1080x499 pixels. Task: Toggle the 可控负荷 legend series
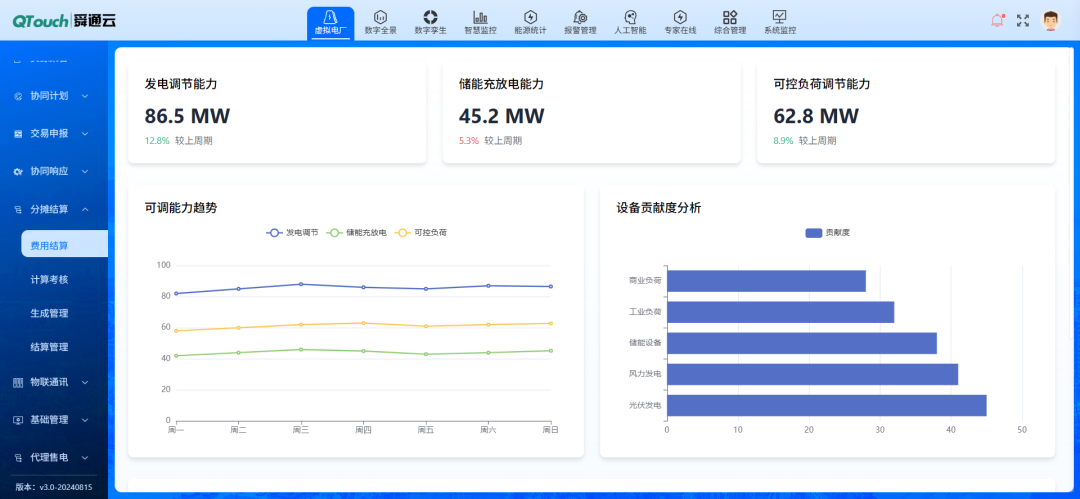(x=421, y=233)
